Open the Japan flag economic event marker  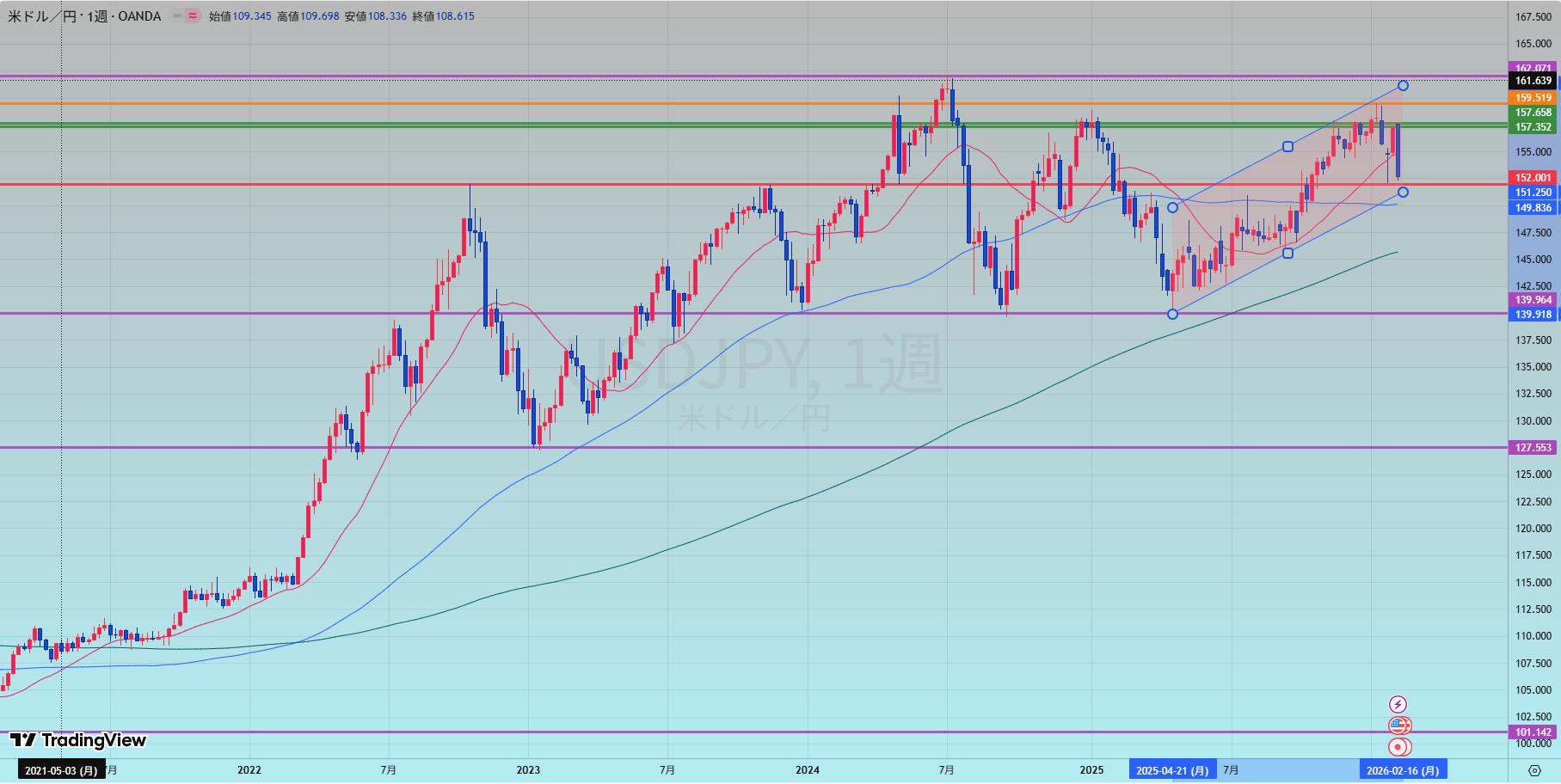pyautogui.click(x=1398, y=747)
